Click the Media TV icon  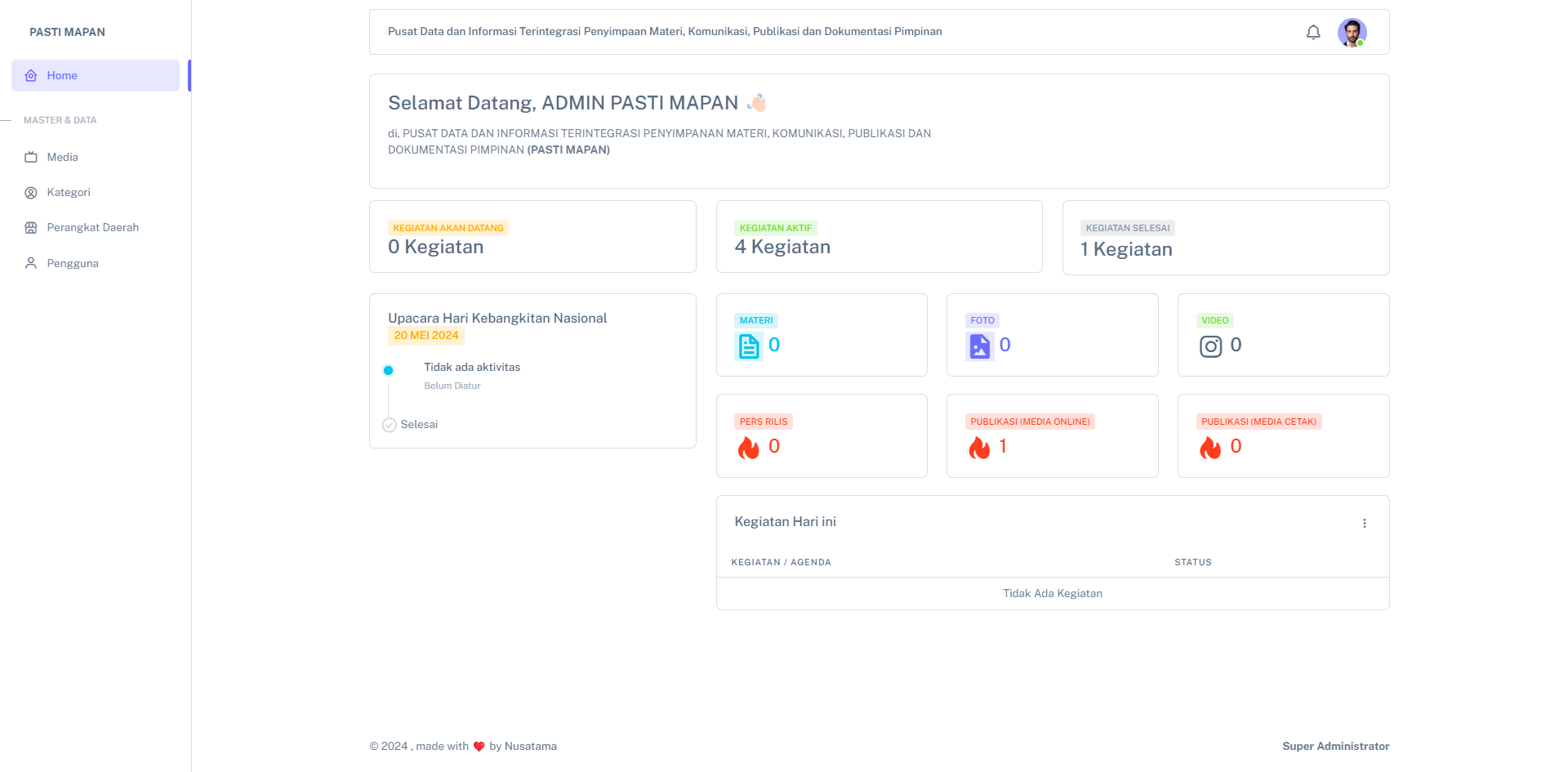coord(31,157)
